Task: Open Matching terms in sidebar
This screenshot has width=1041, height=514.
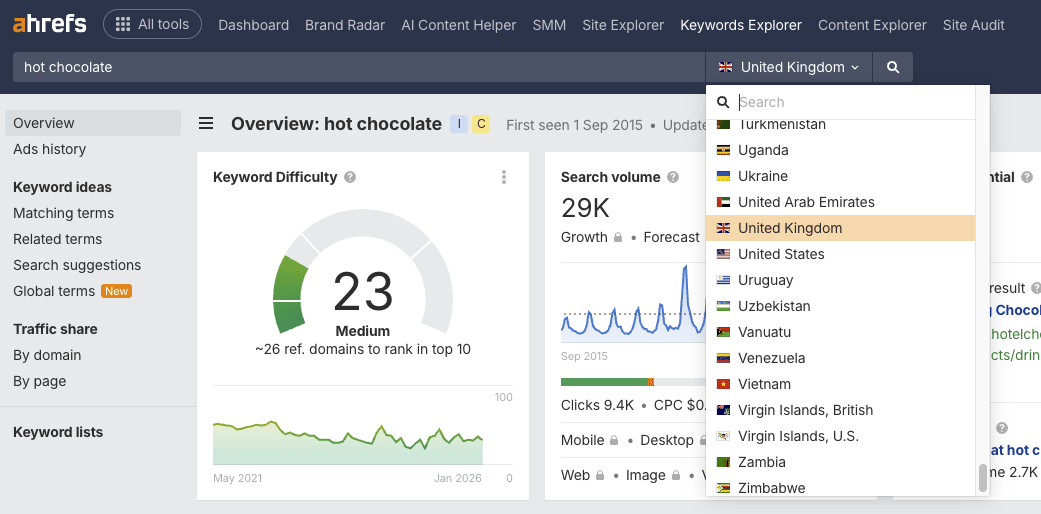Action: click(63, 213)
